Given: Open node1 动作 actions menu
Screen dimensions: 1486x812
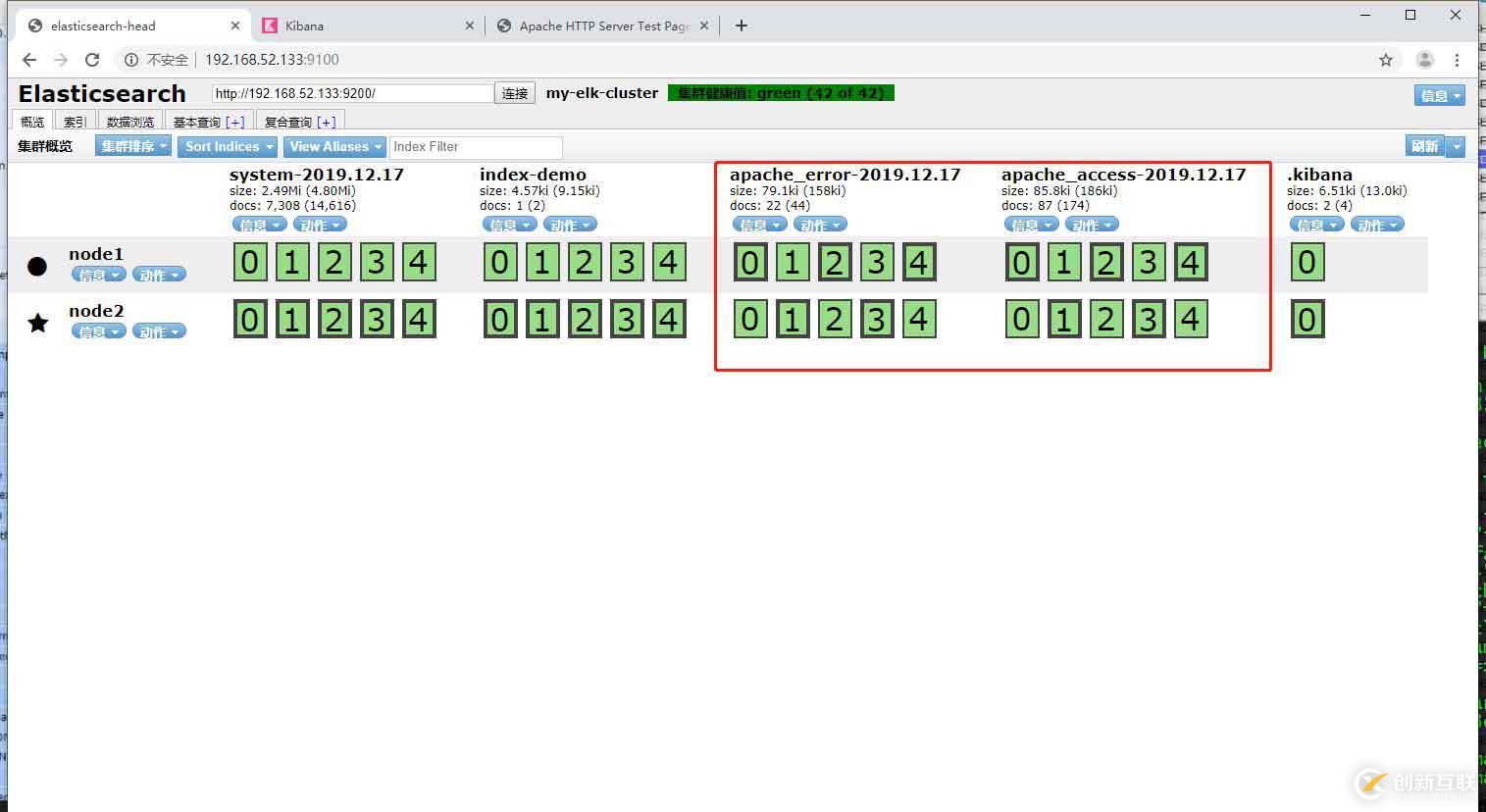Looking at the screenshot, I should pyautogui.click(x=159, y=275).
